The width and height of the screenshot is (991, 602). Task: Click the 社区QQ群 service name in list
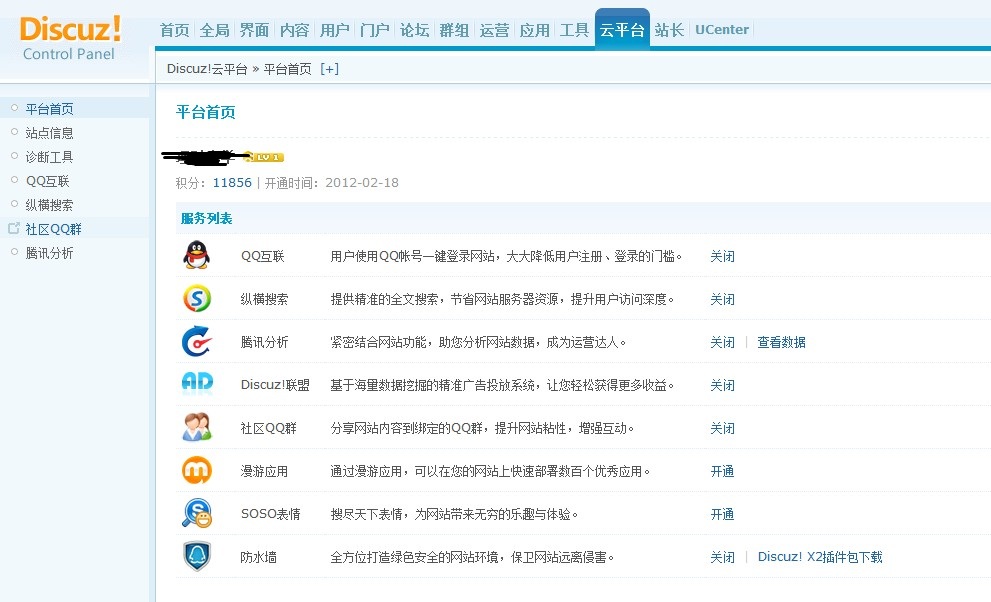coord(269,428)
